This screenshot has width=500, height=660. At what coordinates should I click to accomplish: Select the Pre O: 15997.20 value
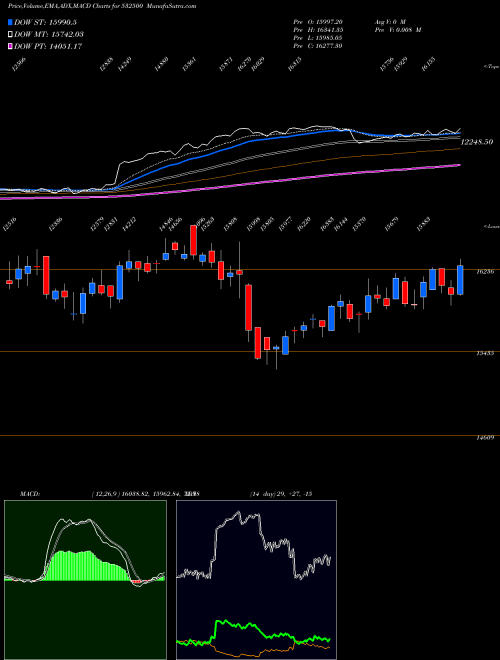tap(318, 22)
